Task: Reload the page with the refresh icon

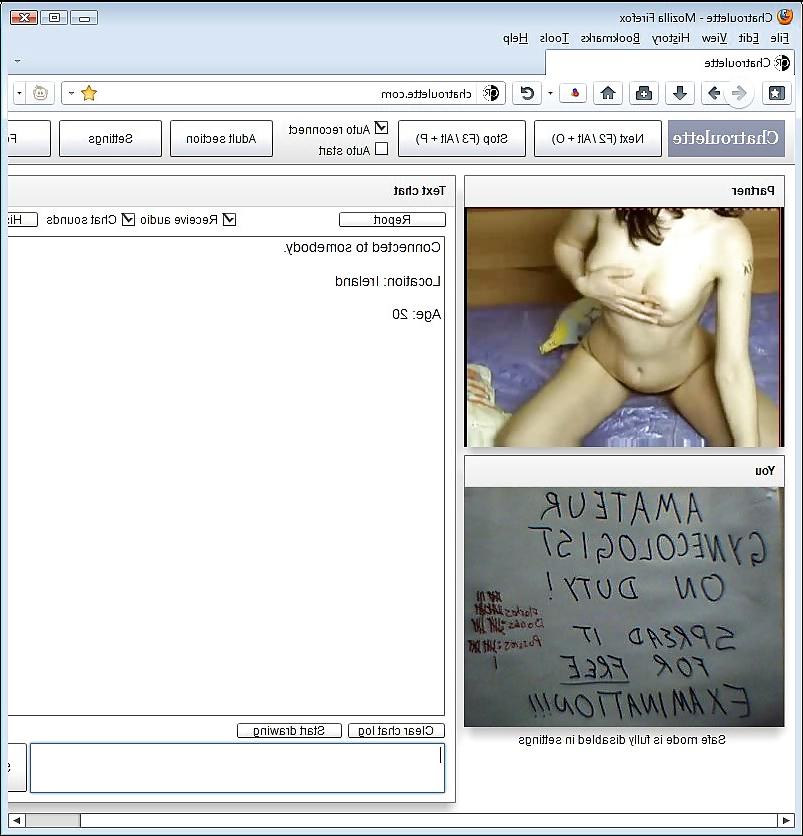Action: [527, 93]
